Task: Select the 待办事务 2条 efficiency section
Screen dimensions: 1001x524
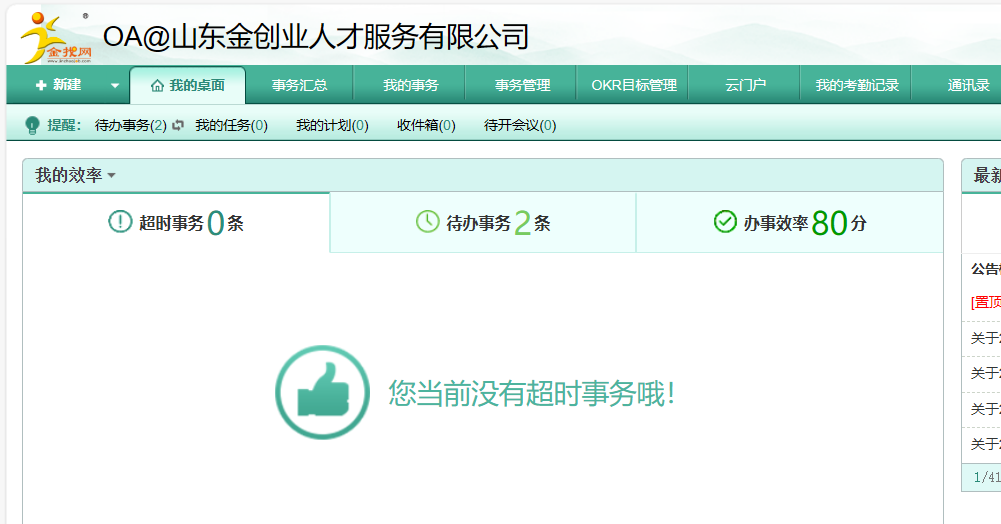Action: coord(483,222)
